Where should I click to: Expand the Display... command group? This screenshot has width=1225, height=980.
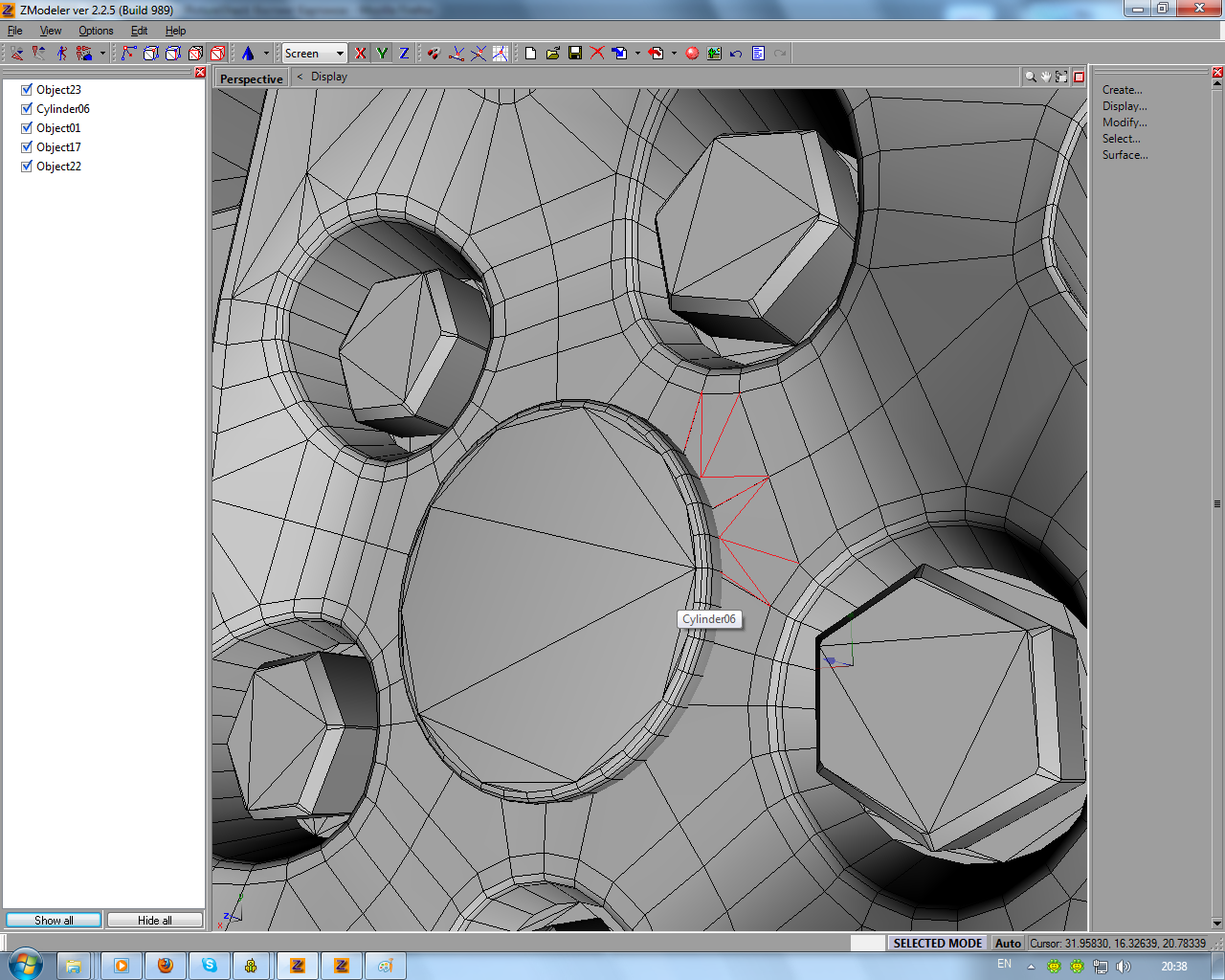click(1125, 106)
